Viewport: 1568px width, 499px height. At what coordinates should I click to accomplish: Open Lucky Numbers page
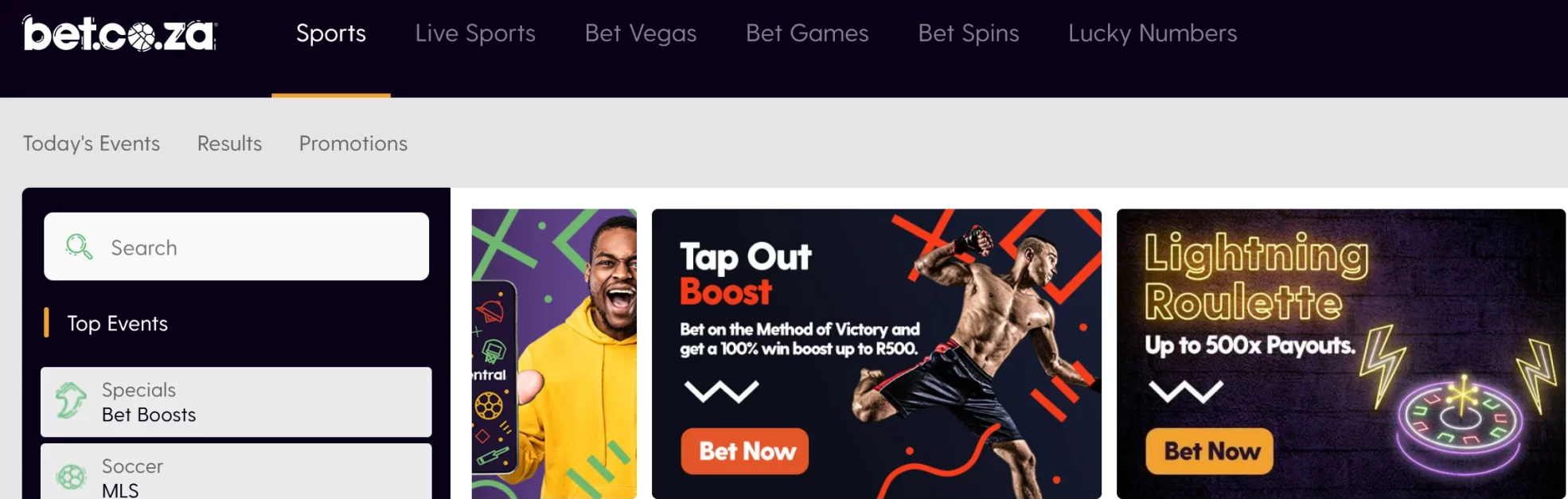[x=1153, y=33]
